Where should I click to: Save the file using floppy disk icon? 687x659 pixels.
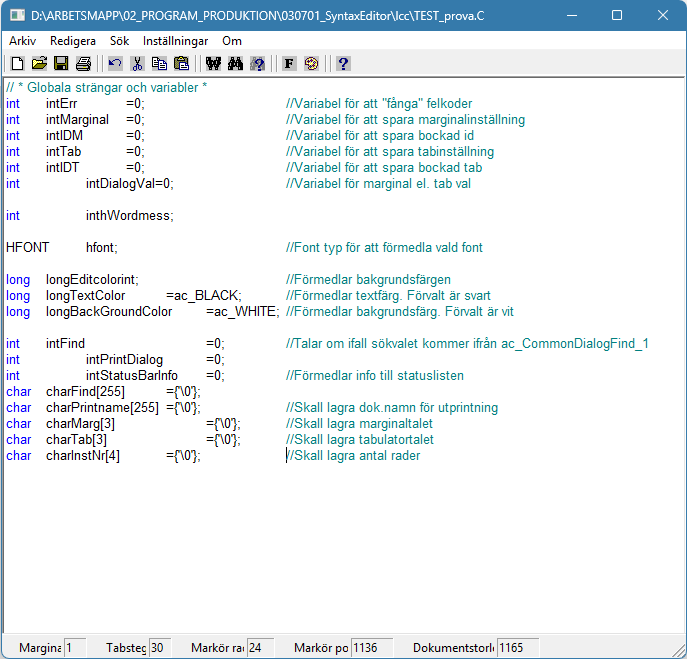click(61, 64)
